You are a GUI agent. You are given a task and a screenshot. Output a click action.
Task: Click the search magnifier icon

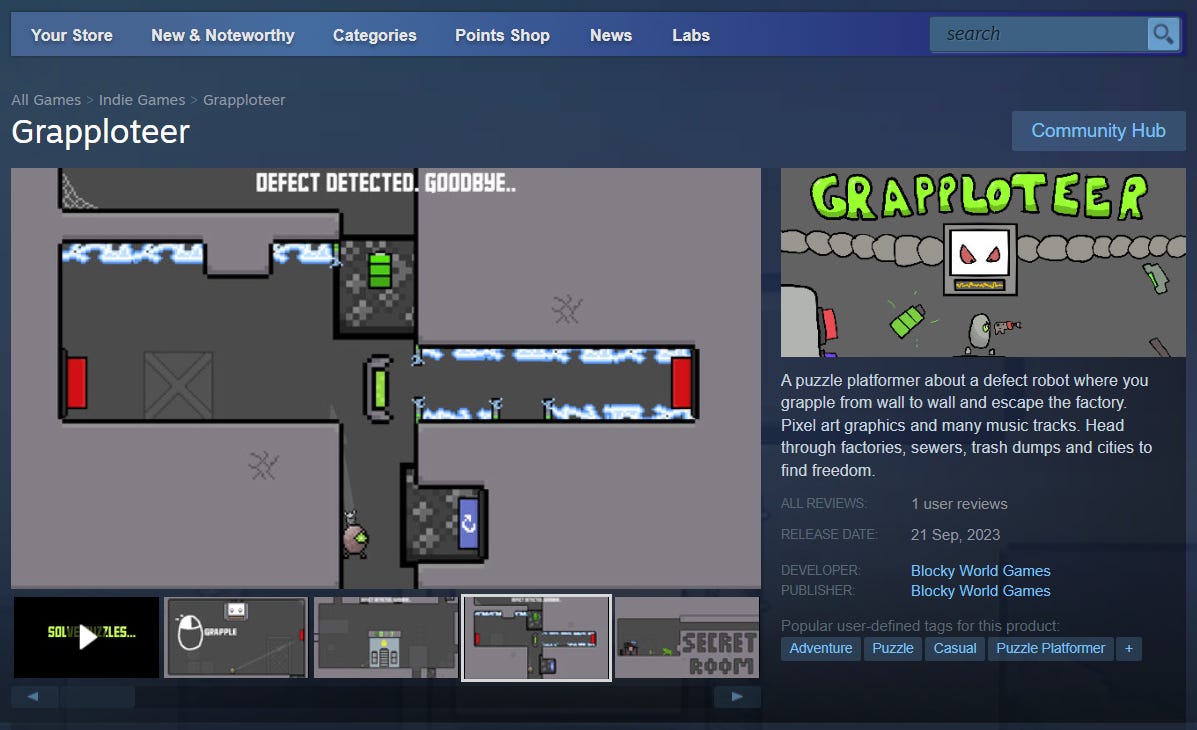1163,34
